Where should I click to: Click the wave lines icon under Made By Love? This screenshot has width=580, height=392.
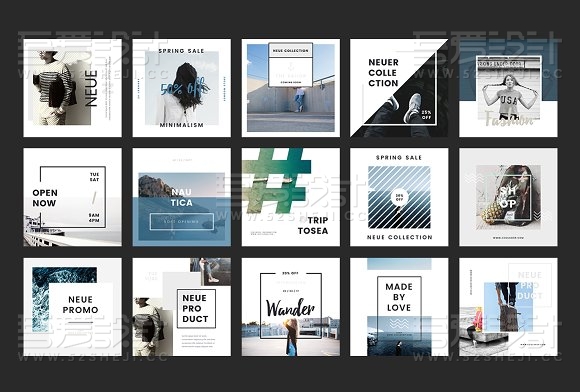(x=399, y=324)
